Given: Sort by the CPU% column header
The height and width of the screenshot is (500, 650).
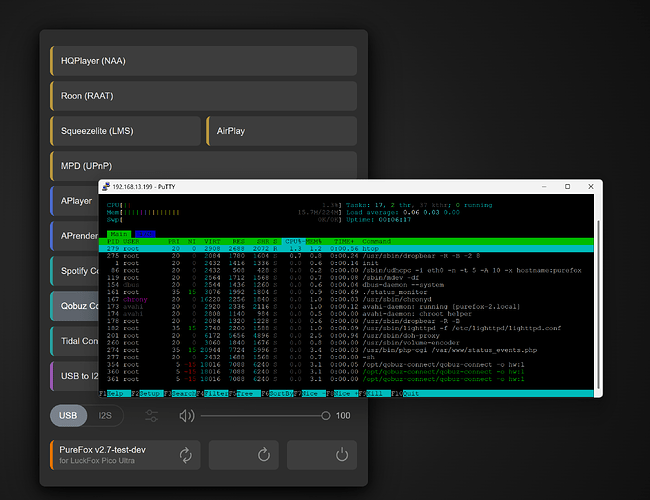Looking at the screenshot, I should 294,241.
